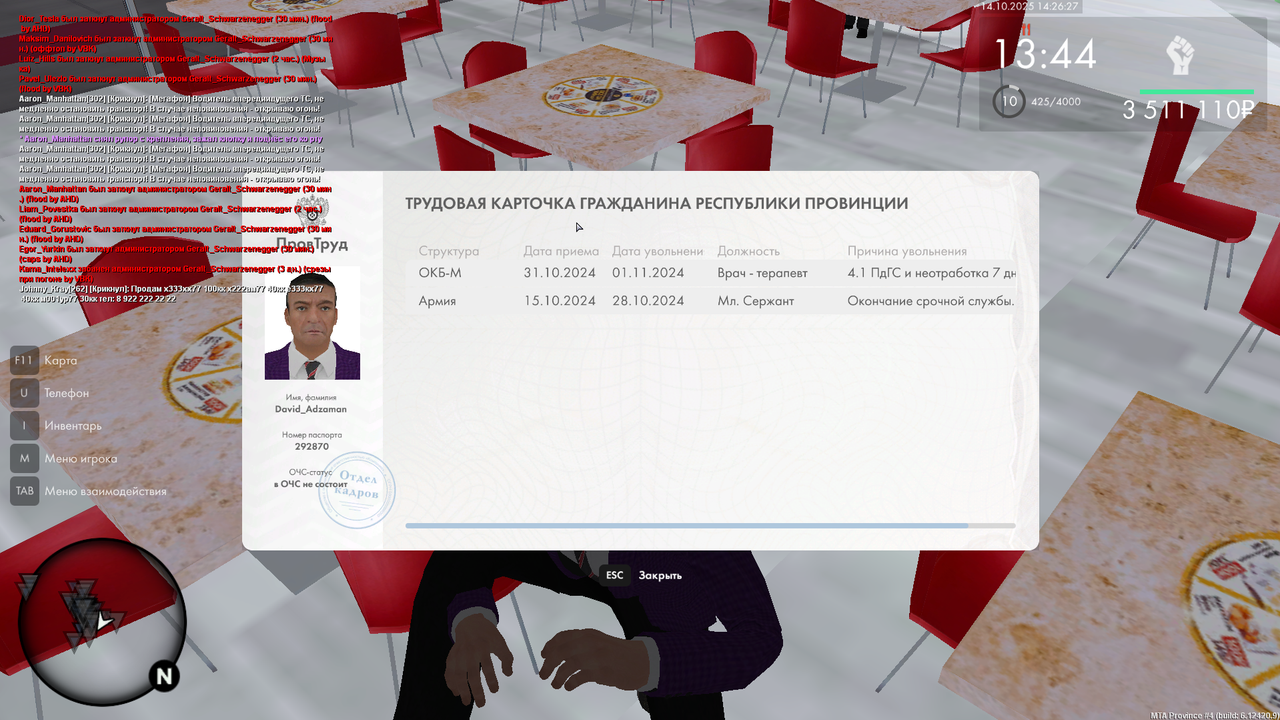
Task: Click the compass N marker on minimap
Action: click(164, 677)
